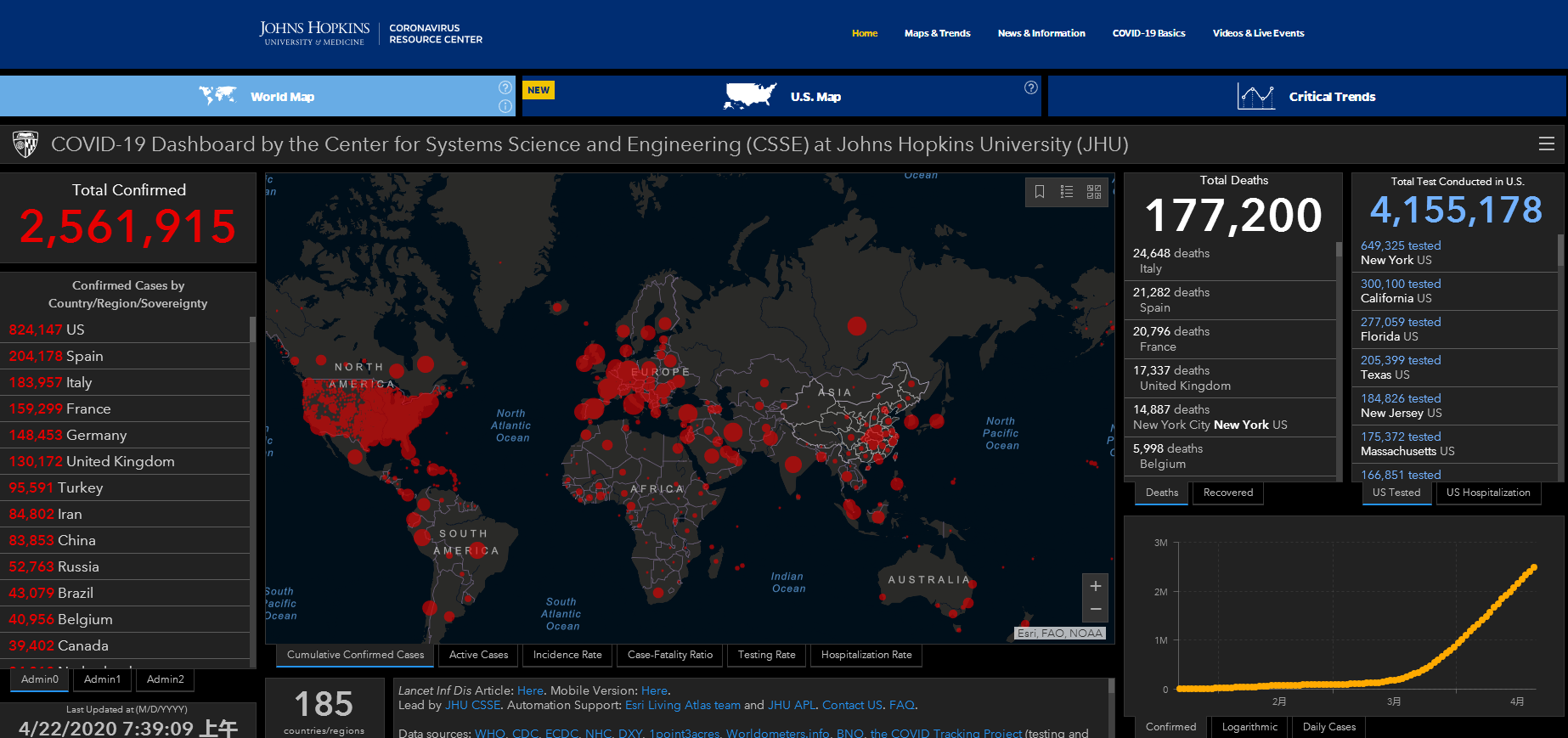Select Spain in the confirmed cases list
The height and width of the screenshot is (738, 1568).
tap(85, 356)
